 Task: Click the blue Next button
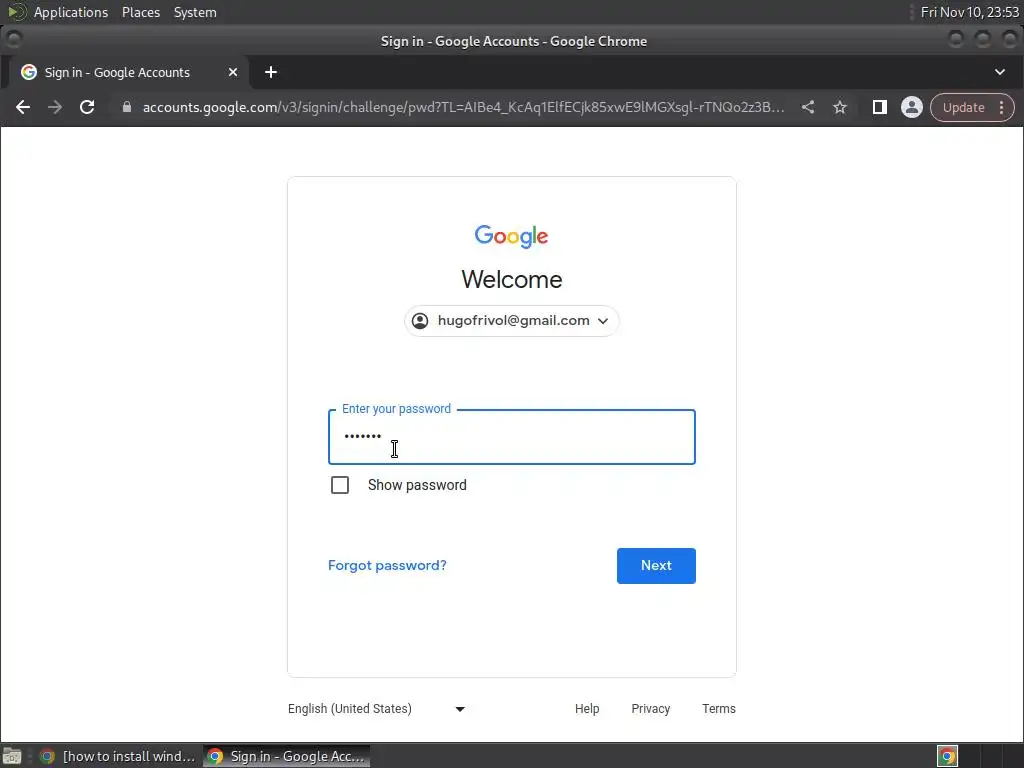[656, 566]
